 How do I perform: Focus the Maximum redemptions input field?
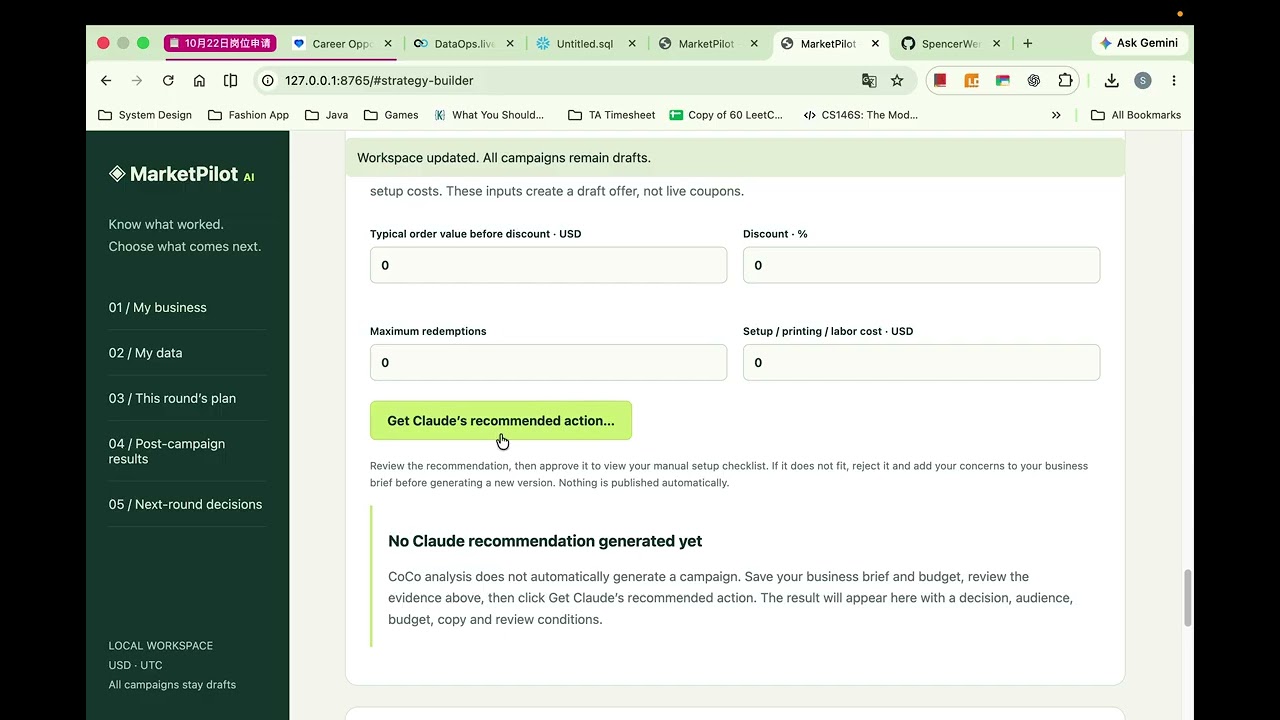tap(548, 362)
